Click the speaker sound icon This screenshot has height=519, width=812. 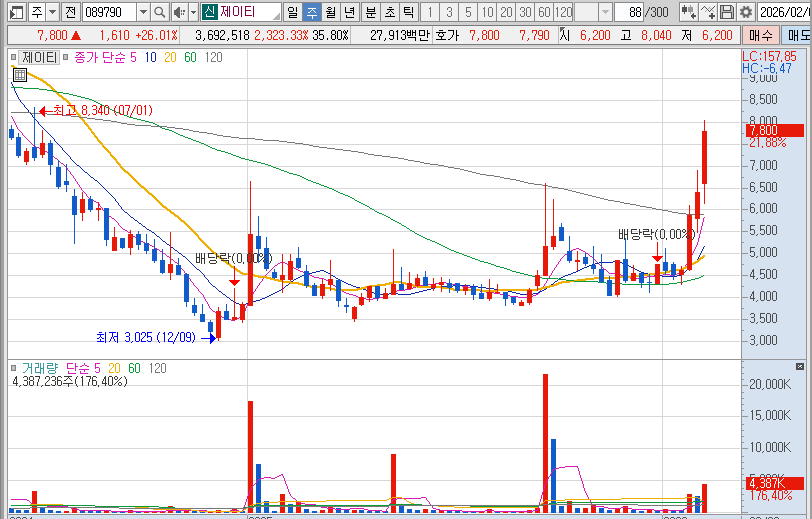tap(179, 11)
